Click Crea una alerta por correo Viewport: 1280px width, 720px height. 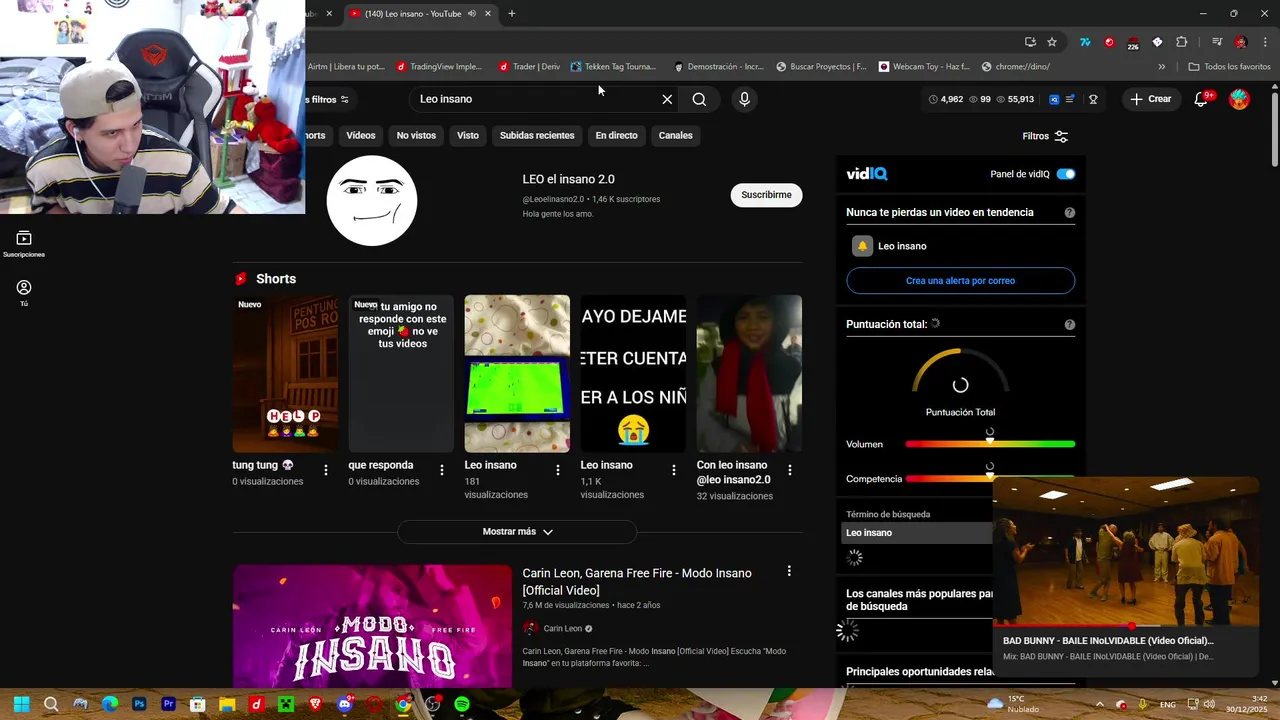coord(960,281)
